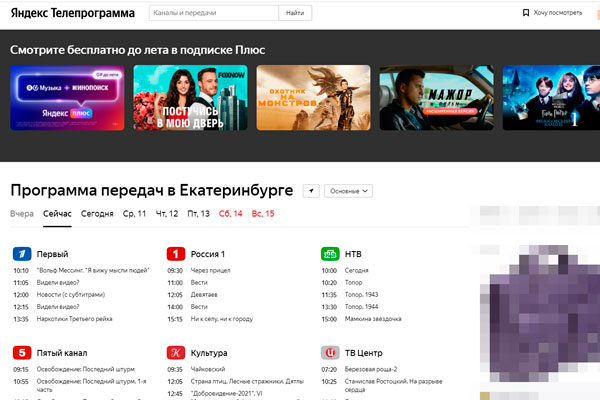Open Топор. 1944 at 13:30

tap(362, 307)
